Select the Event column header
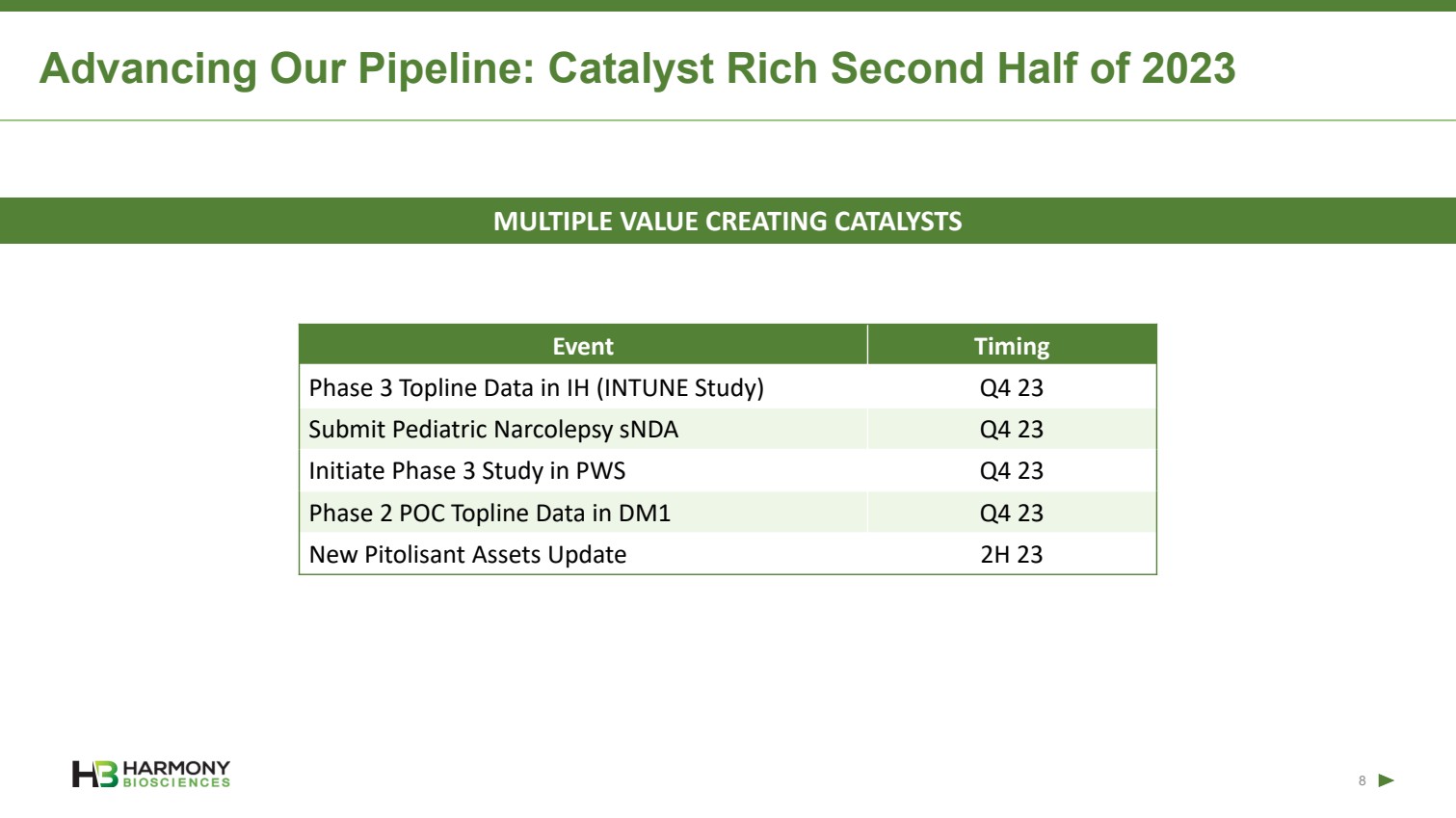Viewport: 1456px width, 818px height. point(583,346)
